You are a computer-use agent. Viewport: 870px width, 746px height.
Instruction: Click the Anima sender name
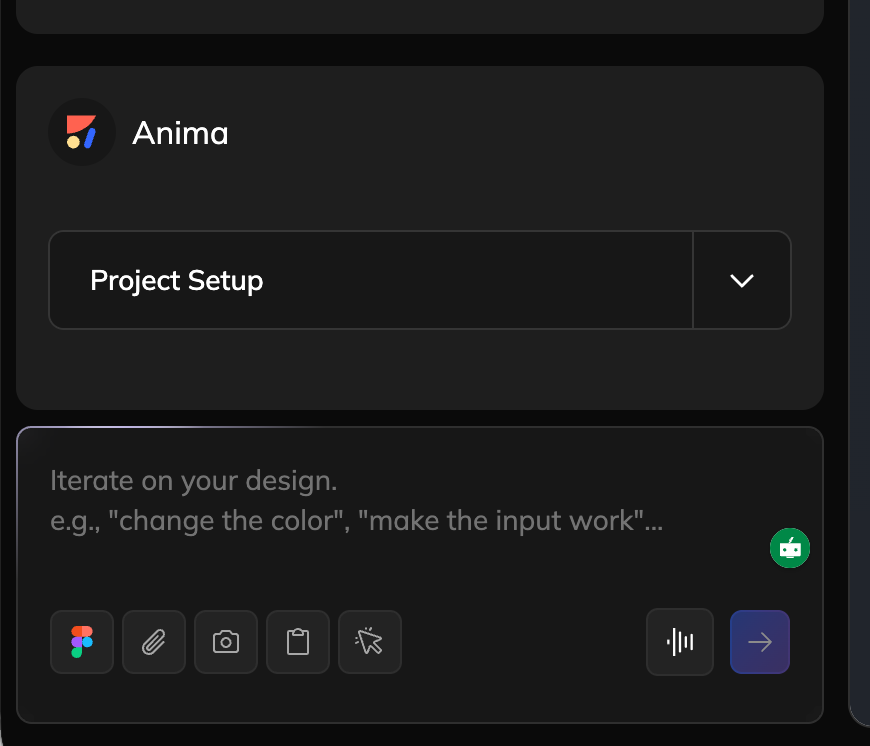pyautogui.click(x=180, y=133)
